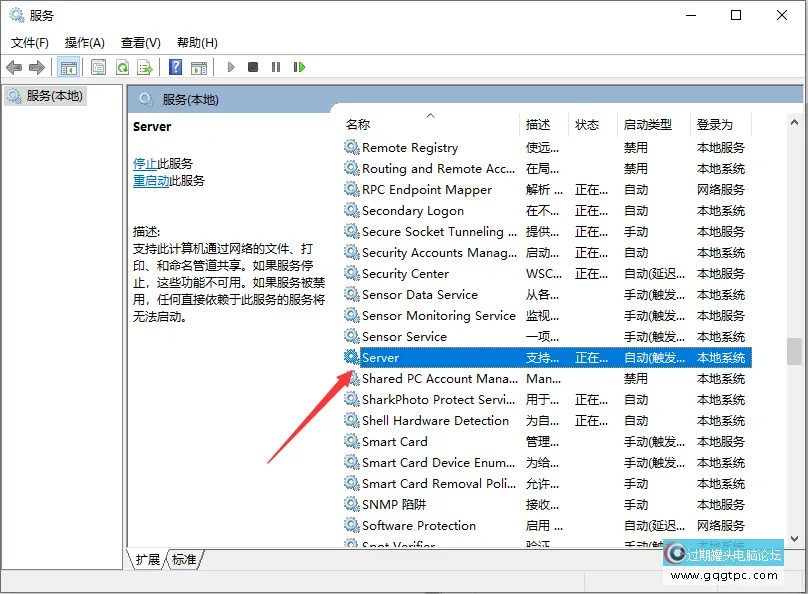Open the 操作 menu
The image size is (808, 594).
[82, 42]
